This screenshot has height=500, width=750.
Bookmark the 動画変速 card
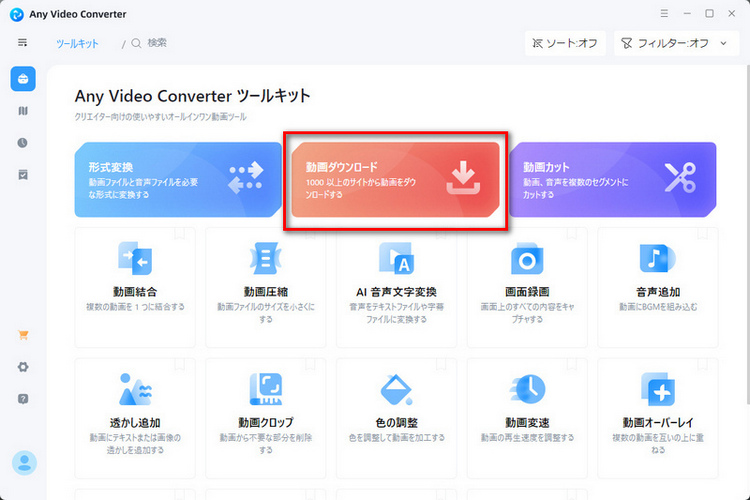pos(572,365)
